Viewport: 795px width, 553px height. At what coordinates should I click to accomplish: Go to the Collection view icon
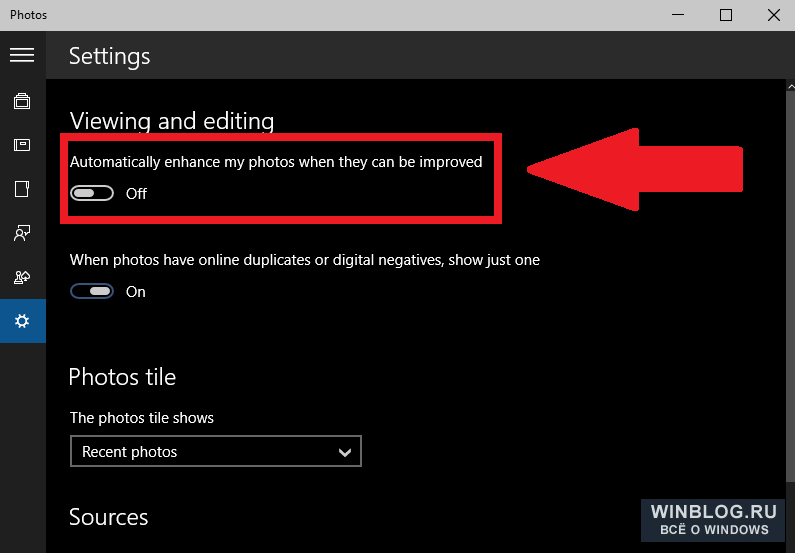tap(22, 101)
